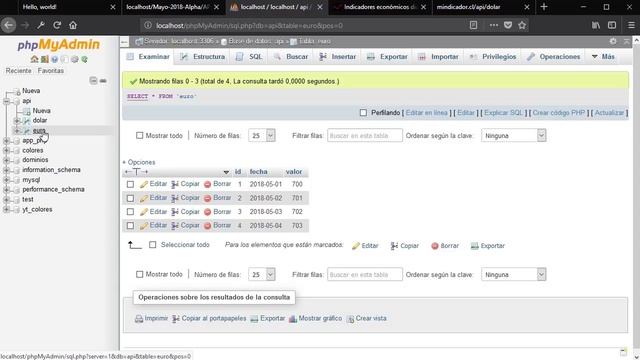Bookmark this page with star icon
640x360 pixels.
522,25
